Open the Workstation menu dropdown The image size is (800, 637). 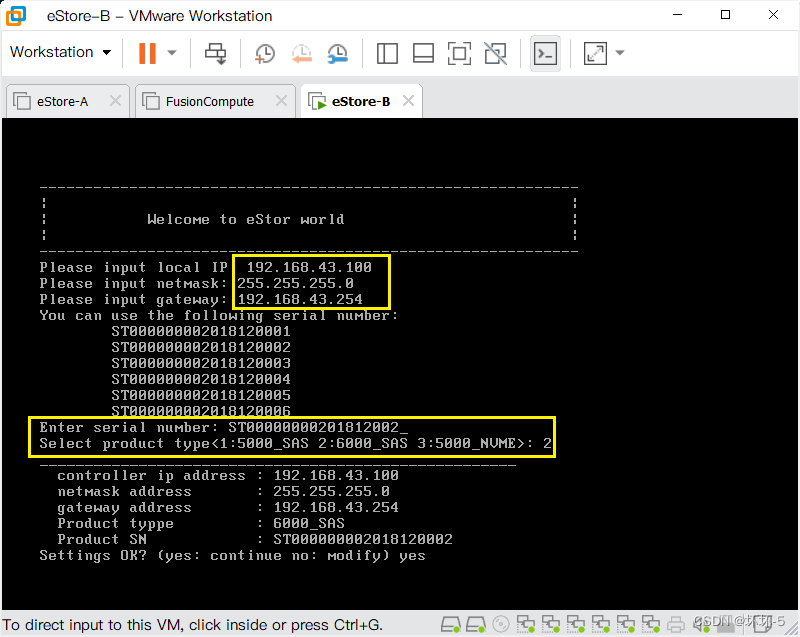coord(60,52)
